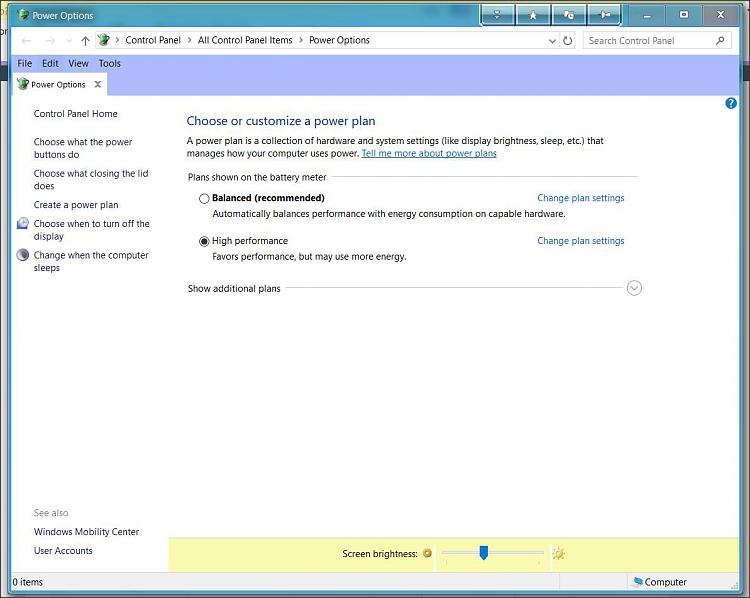This screenshot has height=598, width=750.
Task: Click the screen brightness slider handle
Action: (x=484, y=553)
